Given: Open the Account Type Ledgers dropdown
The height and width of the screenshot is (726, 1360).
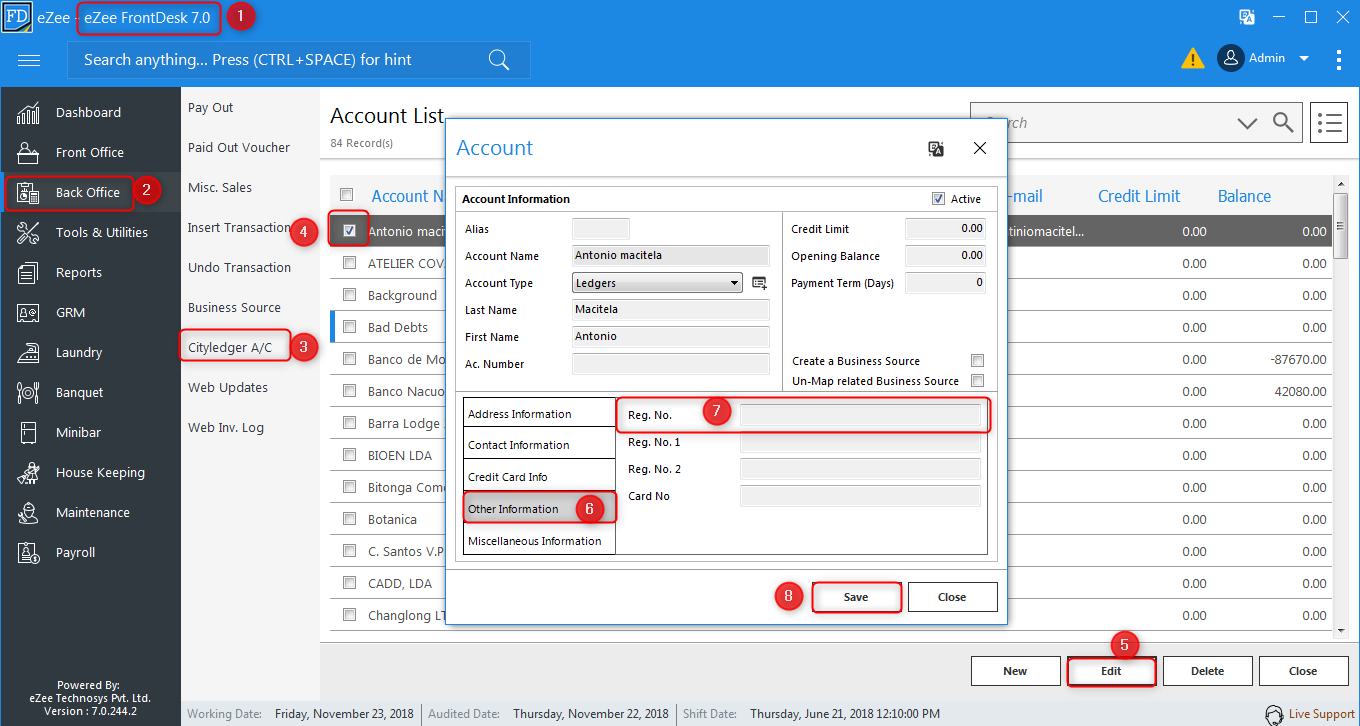Looking at the screenshot, I should [x=658, y=283].
